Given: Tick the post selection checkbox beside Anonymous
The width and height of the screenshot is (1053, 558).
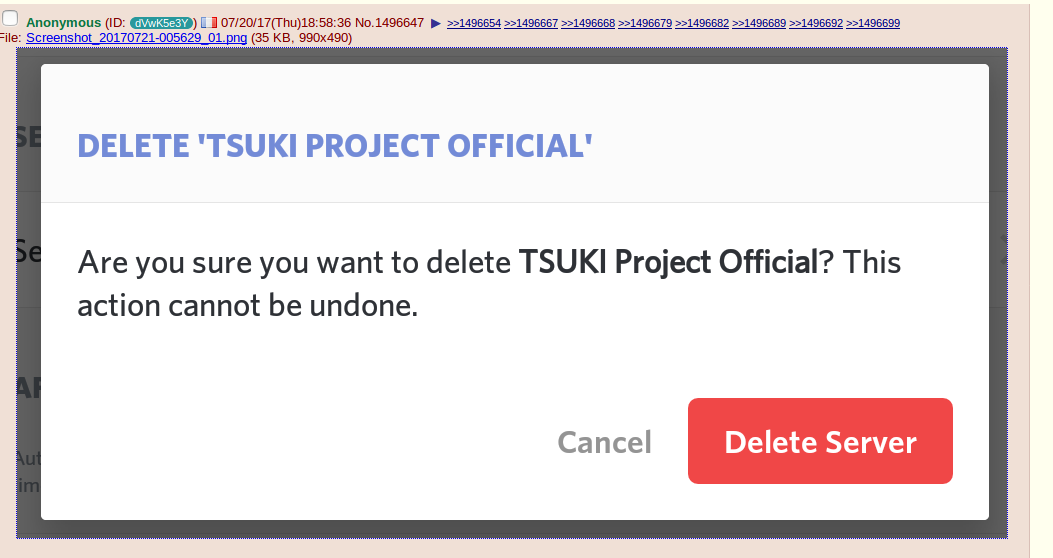Looking at the screenshot, I should [x=10, y=18].
